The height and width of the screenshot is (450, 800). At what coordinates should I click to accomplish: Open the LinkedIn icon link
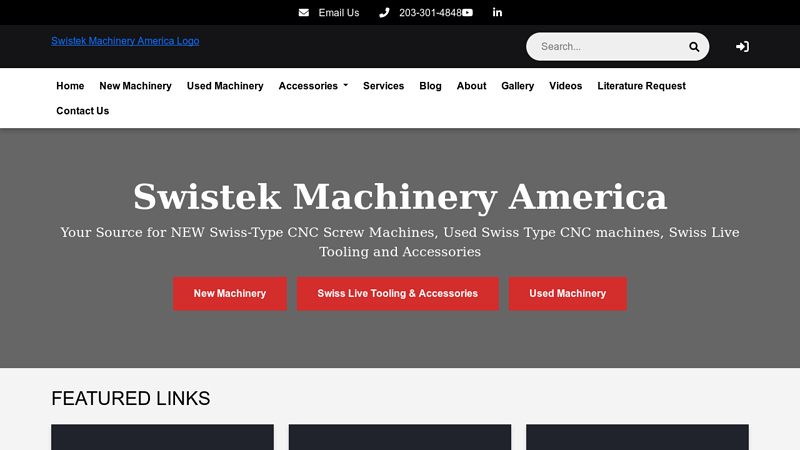click(497, 13)
